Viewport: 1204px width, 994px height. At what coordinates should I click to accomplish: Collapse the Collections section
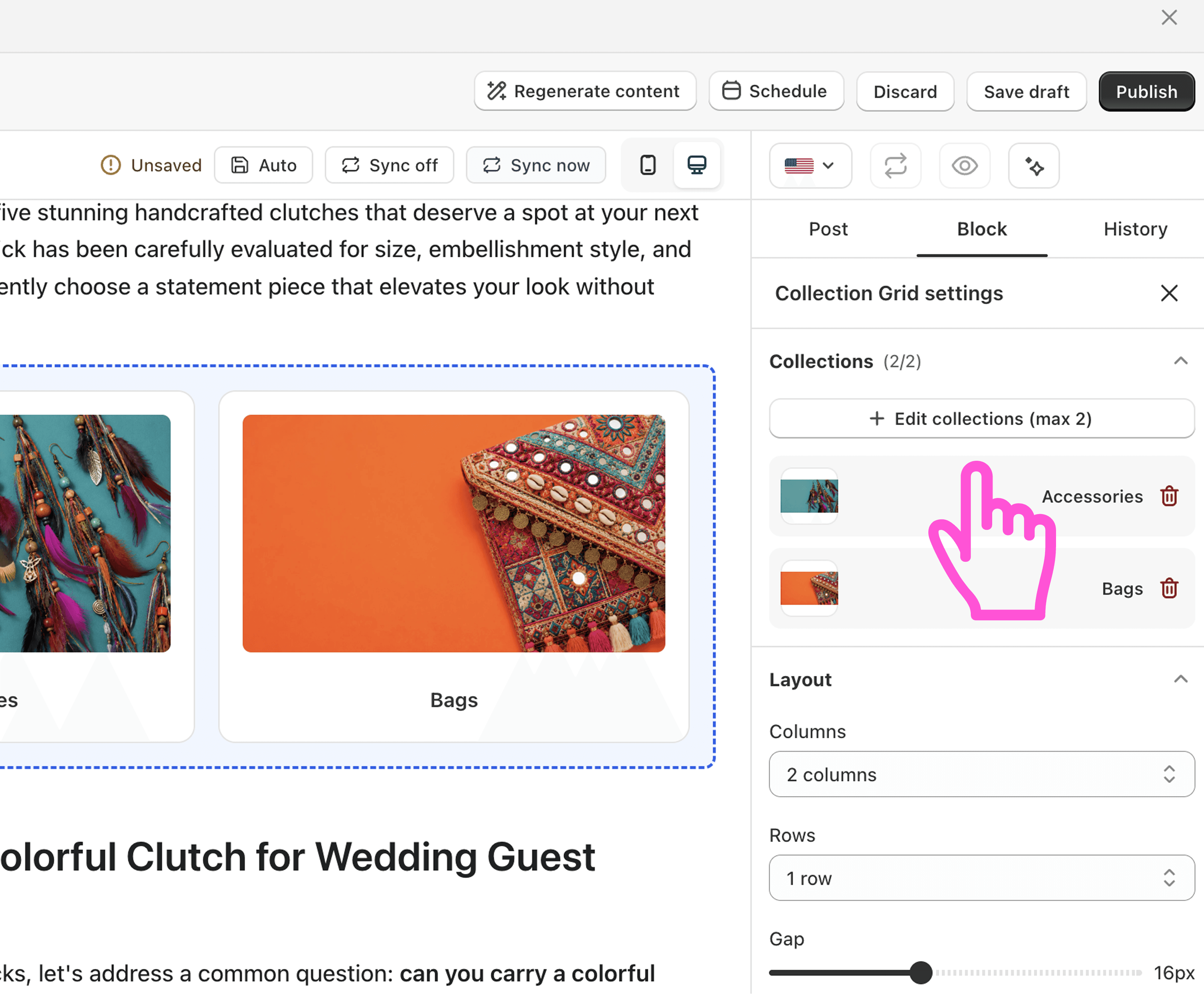click(1180, 361)
